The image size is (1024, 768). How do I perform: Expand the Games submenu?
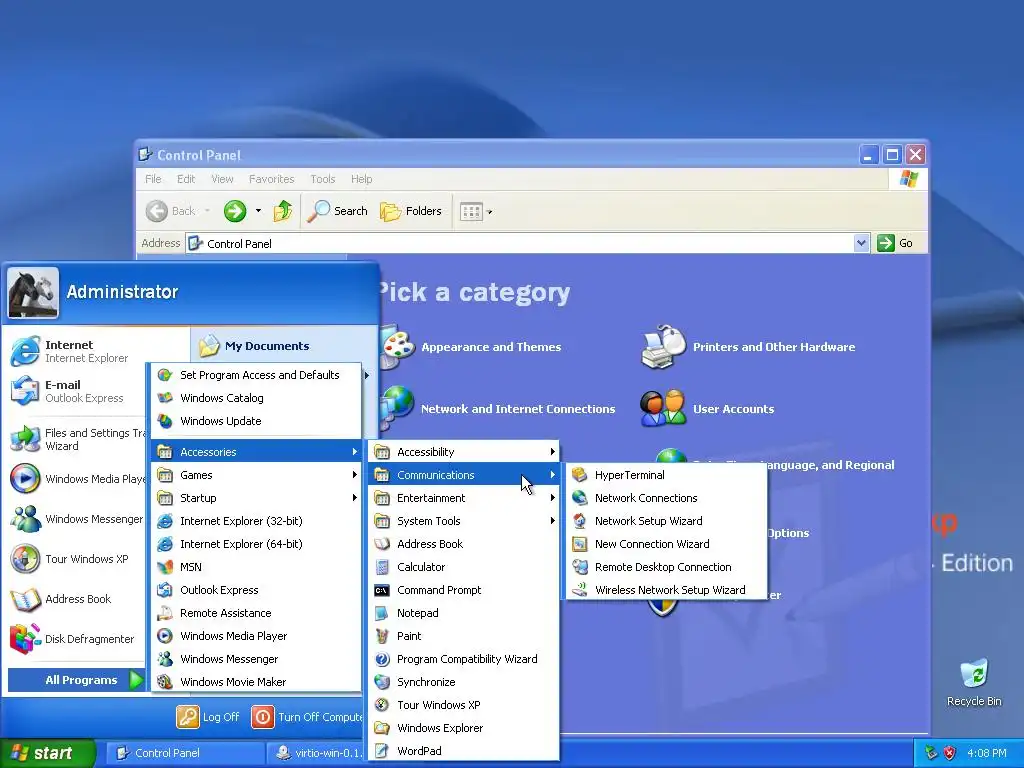click(x=257, y=475)
